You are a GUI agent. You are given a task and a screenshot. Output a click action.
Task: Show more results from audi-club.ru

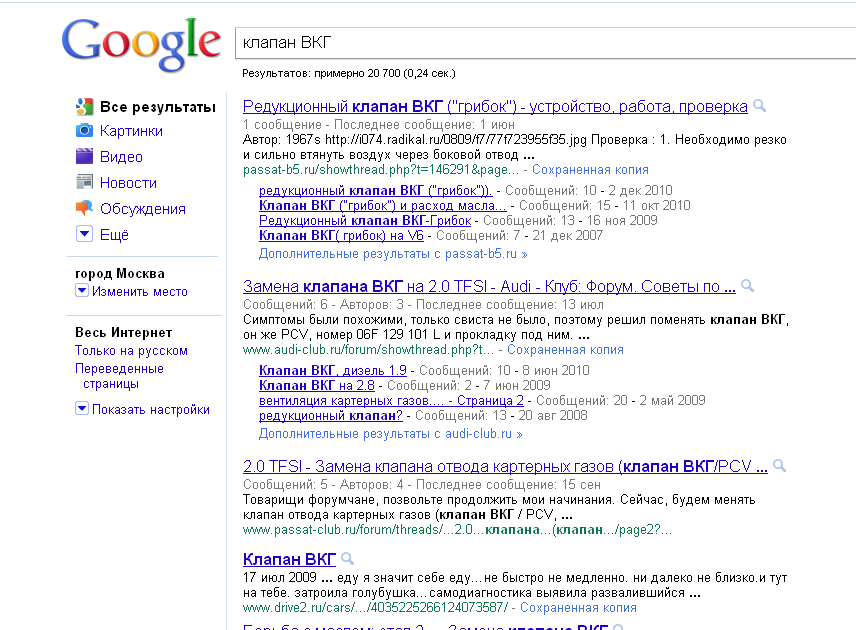pos(390,434)
